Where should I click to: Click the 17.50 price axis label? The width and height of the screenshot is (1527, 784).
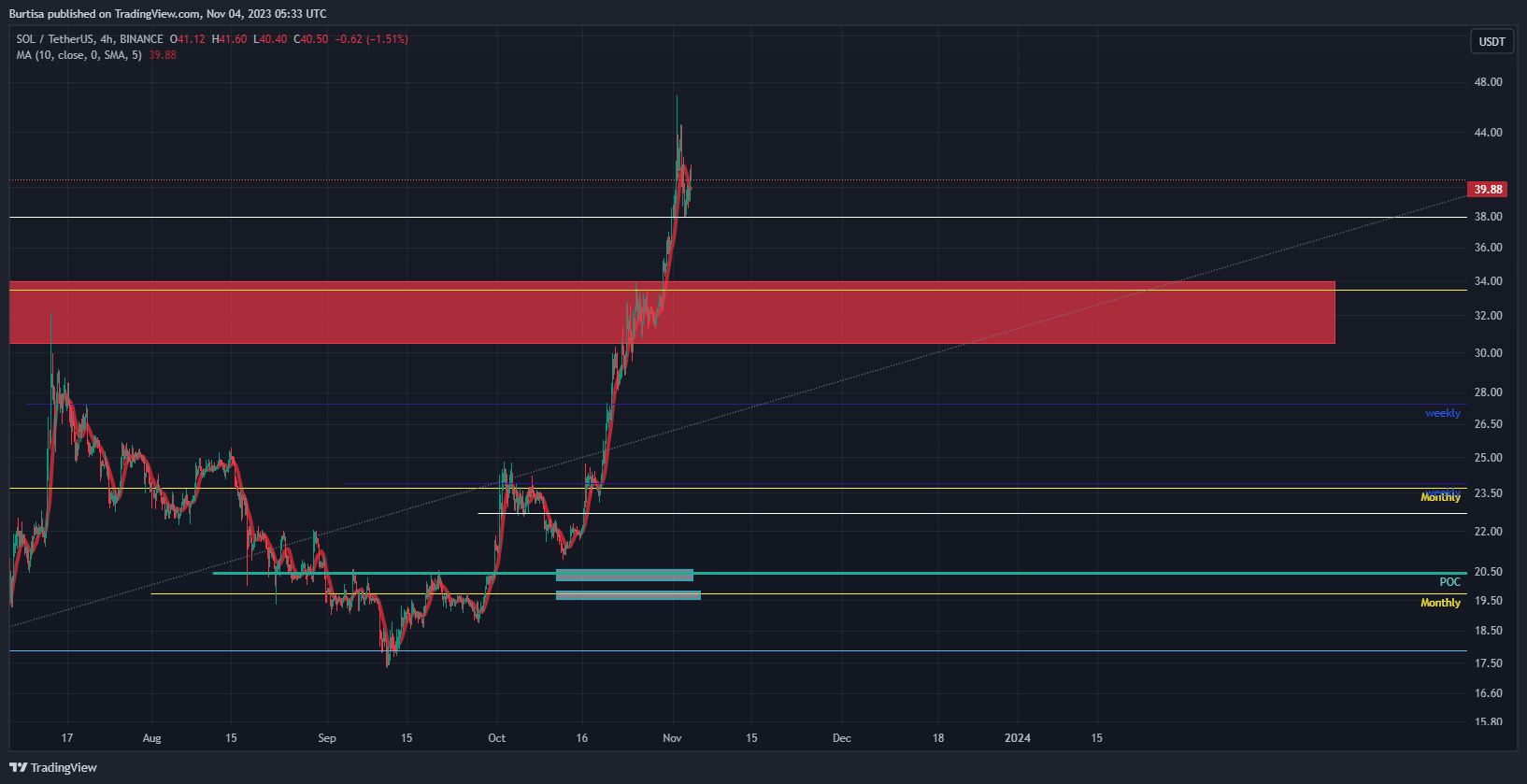pyautogui.click(x=1488, y=663)
